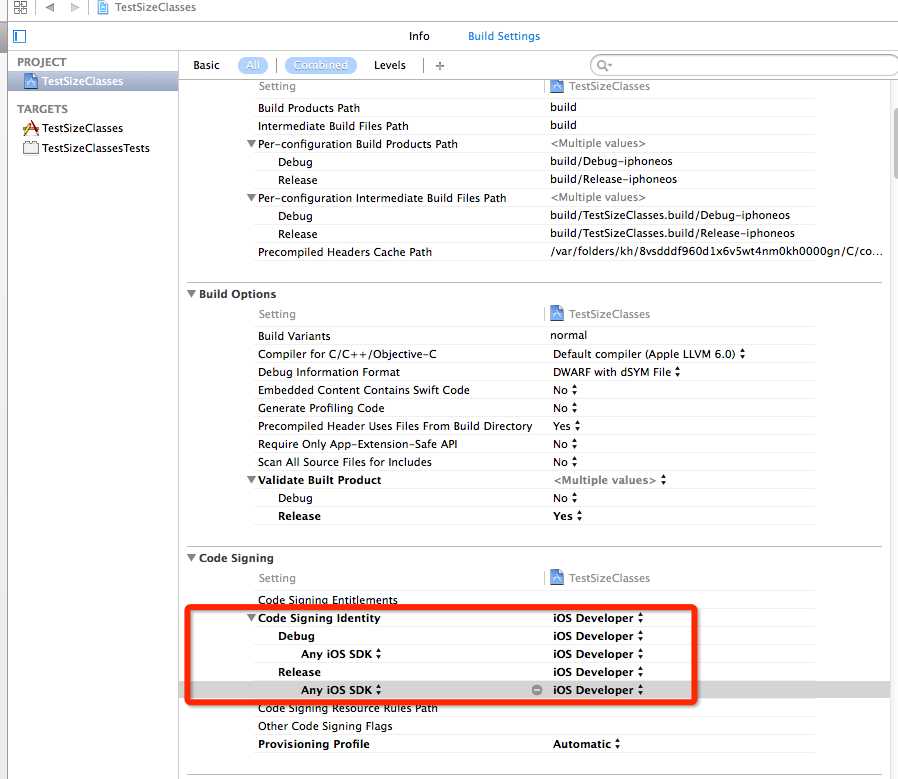Click TestSizeClasses title in jump bar

[x=155, y=7]
